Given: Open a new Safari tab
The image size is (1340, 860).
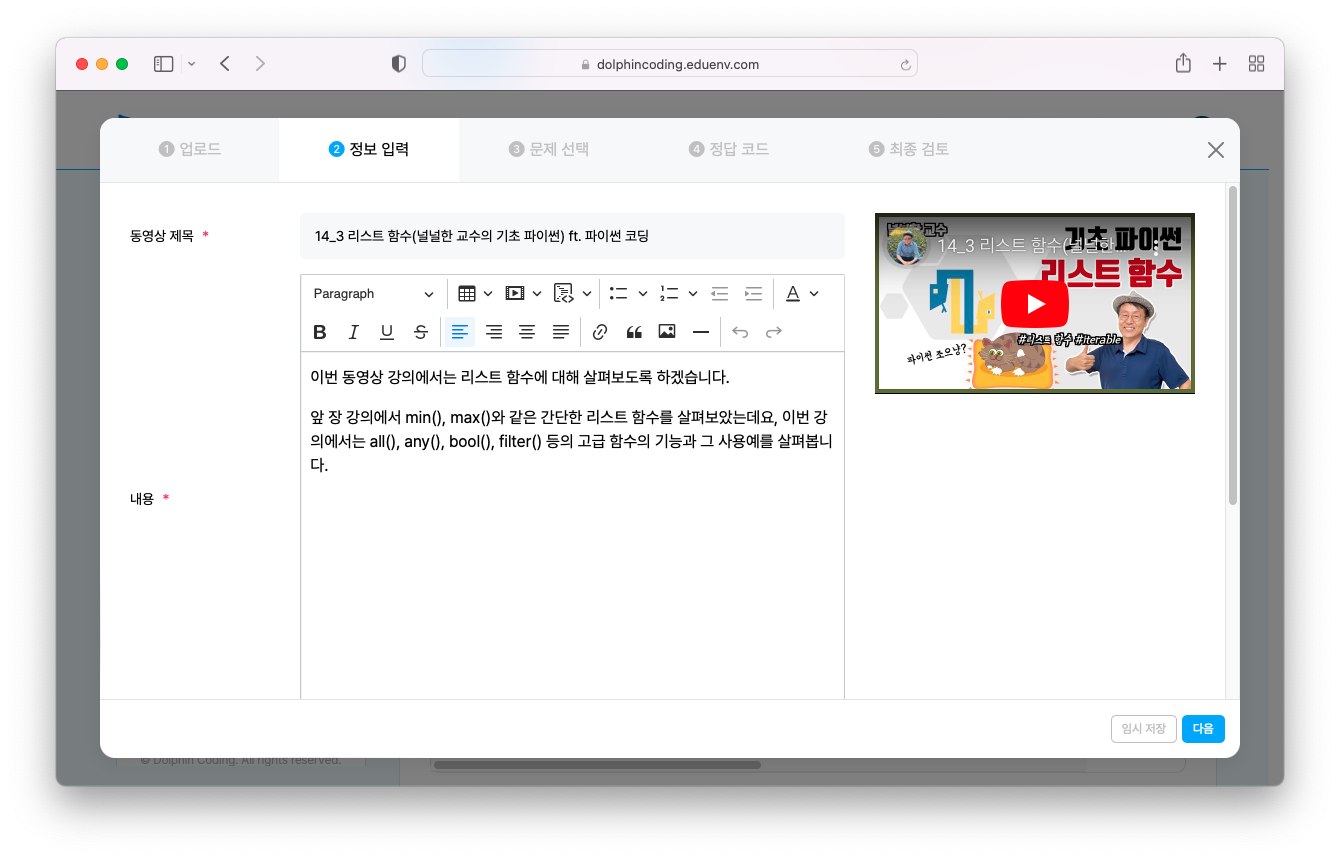Looking at the screenshot, I should 1220,64.
